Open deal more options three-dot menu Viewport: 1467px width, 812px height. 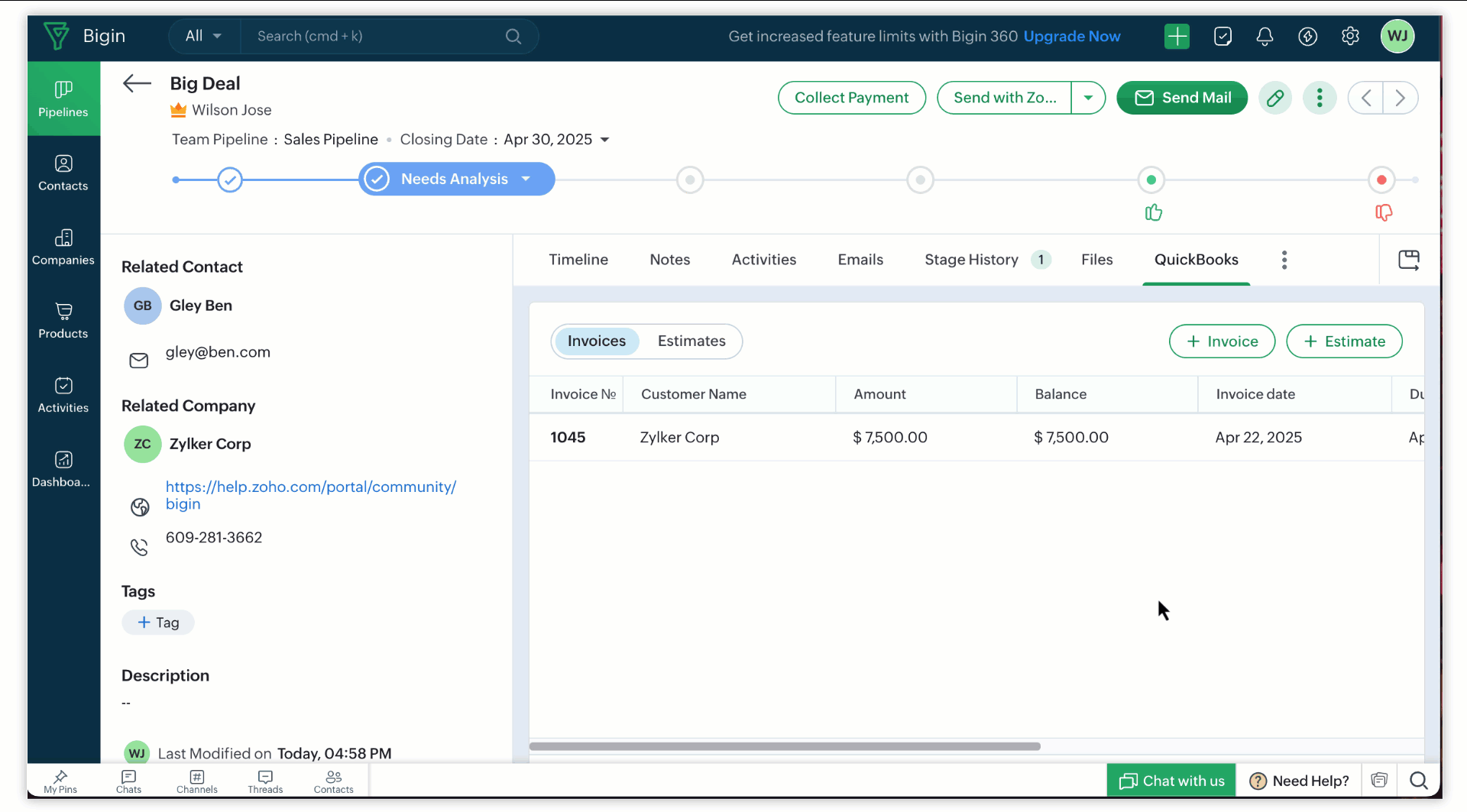tap(1320, 98)
